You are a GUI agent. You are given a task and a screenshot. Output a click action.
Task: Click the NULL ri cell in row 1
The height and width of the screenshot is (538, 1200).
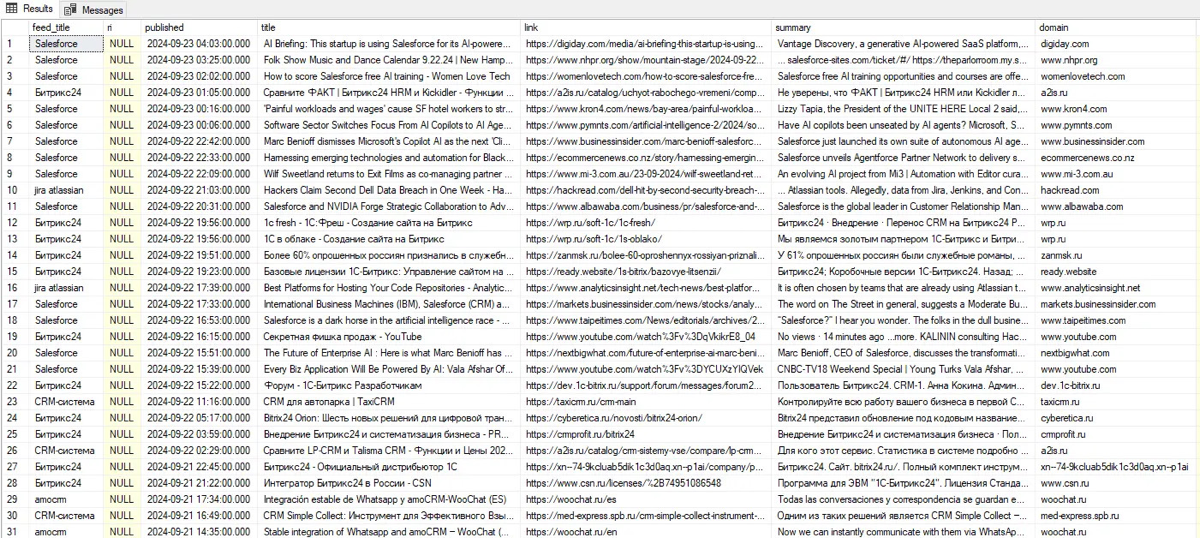tap(120, 44)
